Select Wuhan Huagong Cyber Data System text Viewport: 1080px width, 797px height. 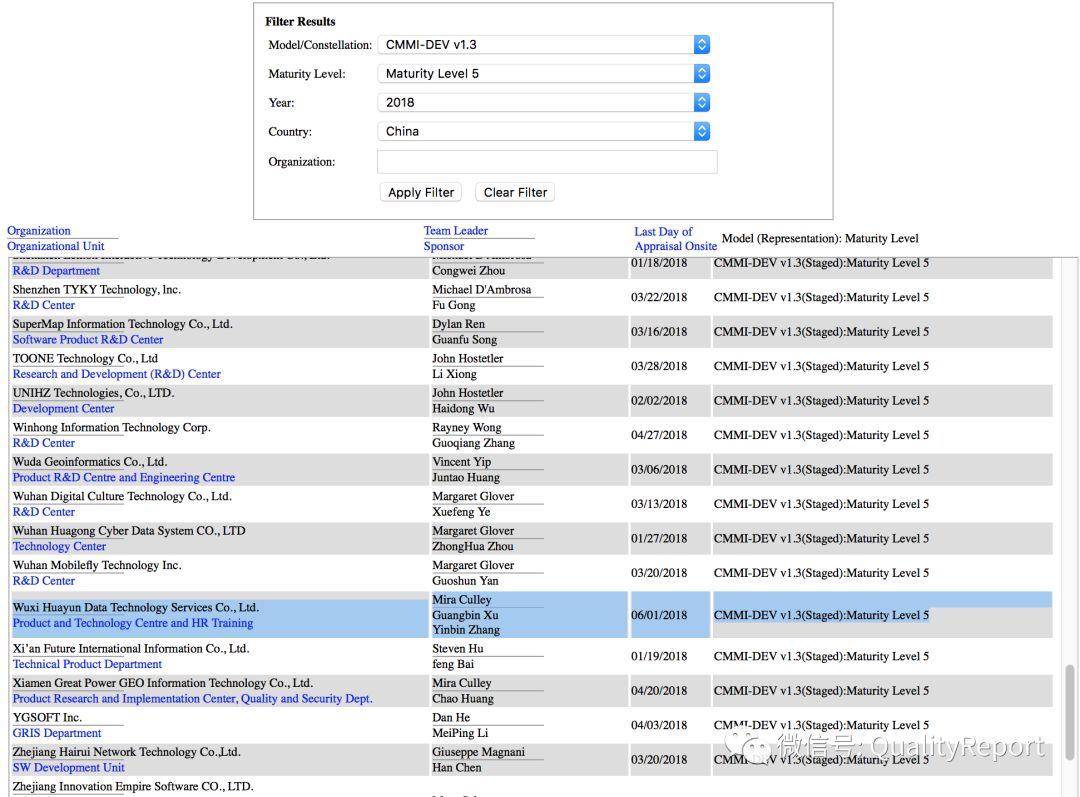tap(129, 530)
